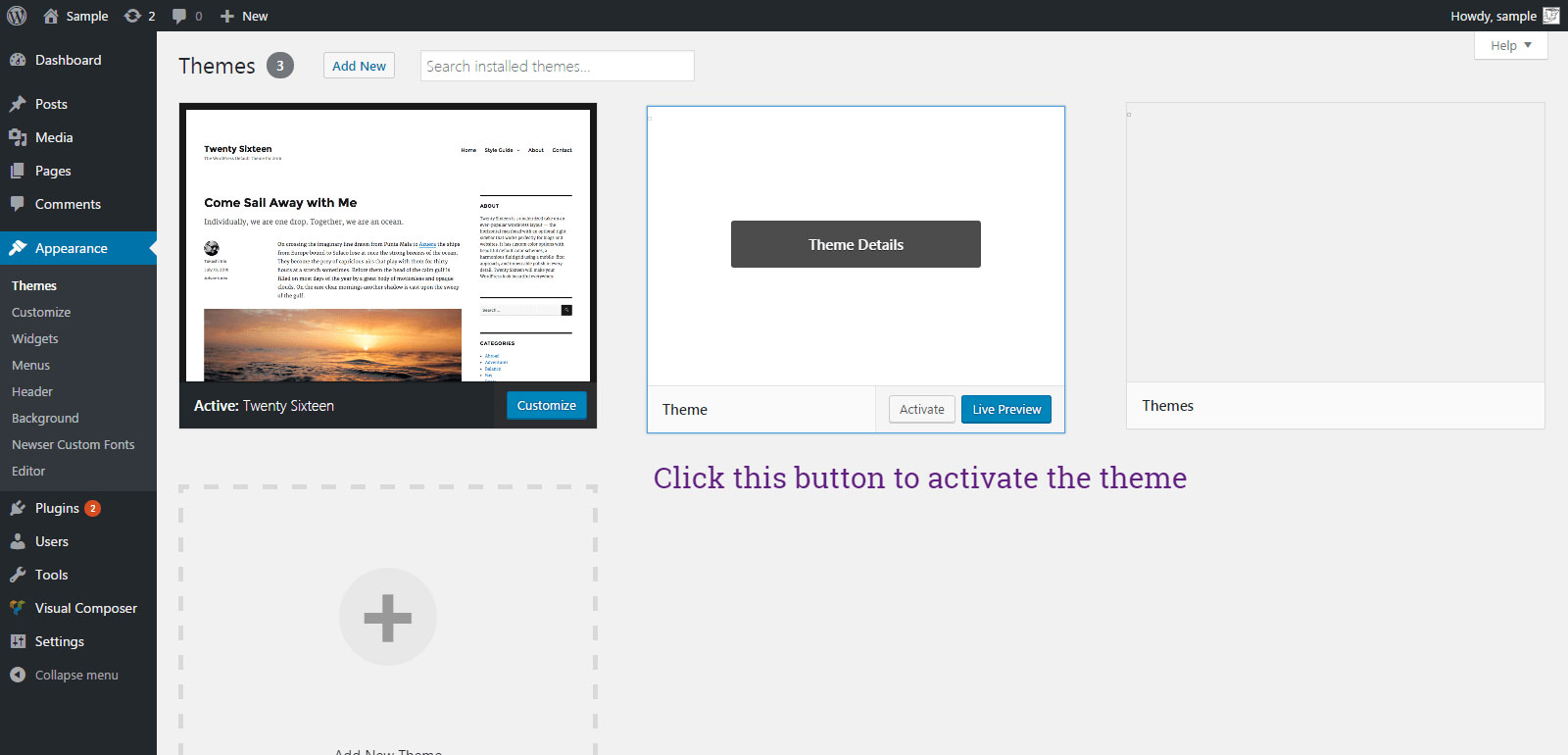Open the comments bubble icon in toolbar
This screenshot has height=755, width=1568.
point(179,16)
